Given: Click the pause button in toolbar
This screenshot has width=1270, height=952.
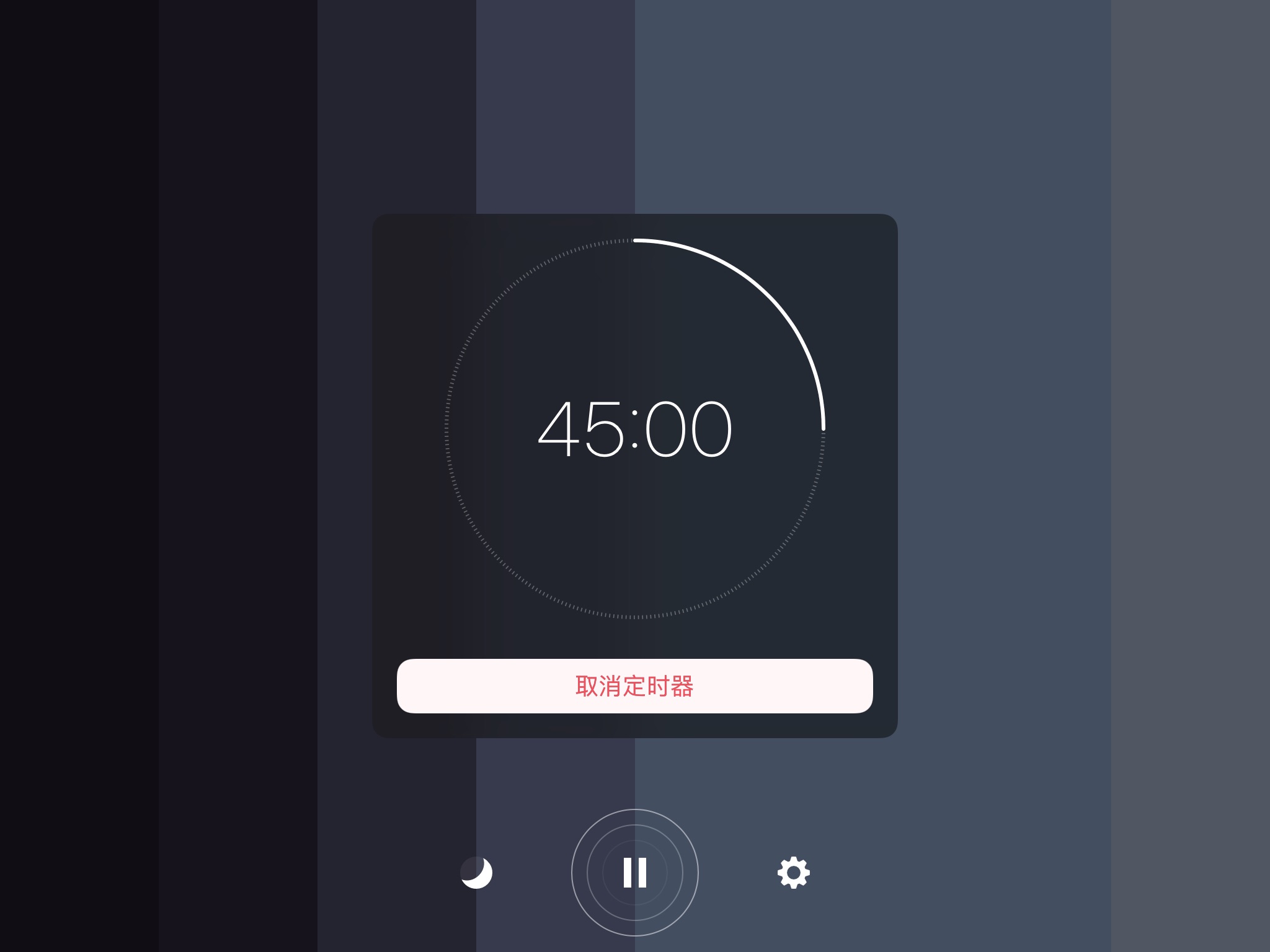Looking at the screenshot, I should click(635, 872).
